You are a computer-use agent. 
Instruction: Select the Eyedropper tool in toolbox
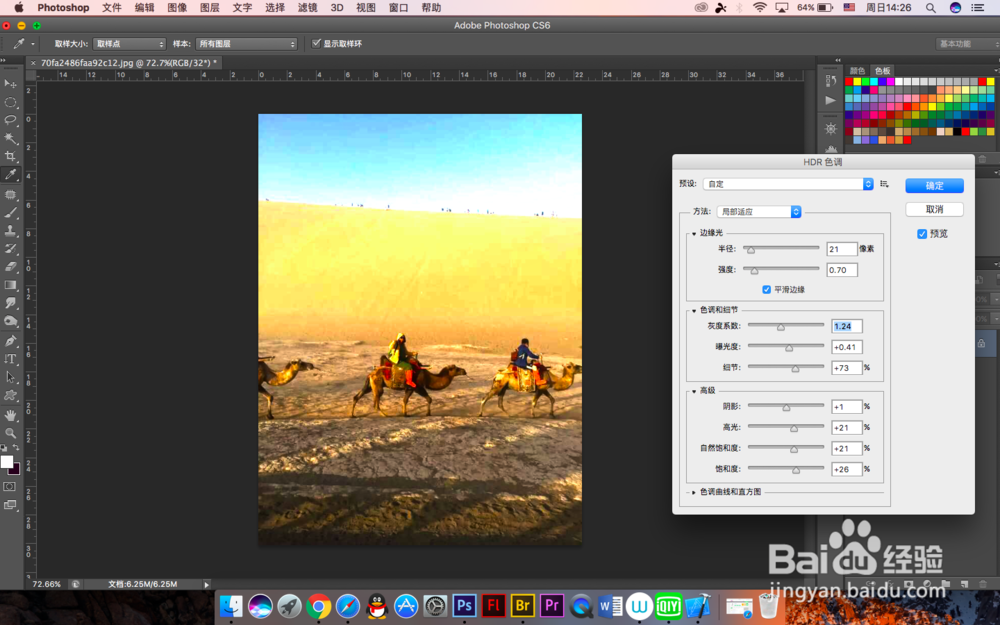tap(10, 174)
